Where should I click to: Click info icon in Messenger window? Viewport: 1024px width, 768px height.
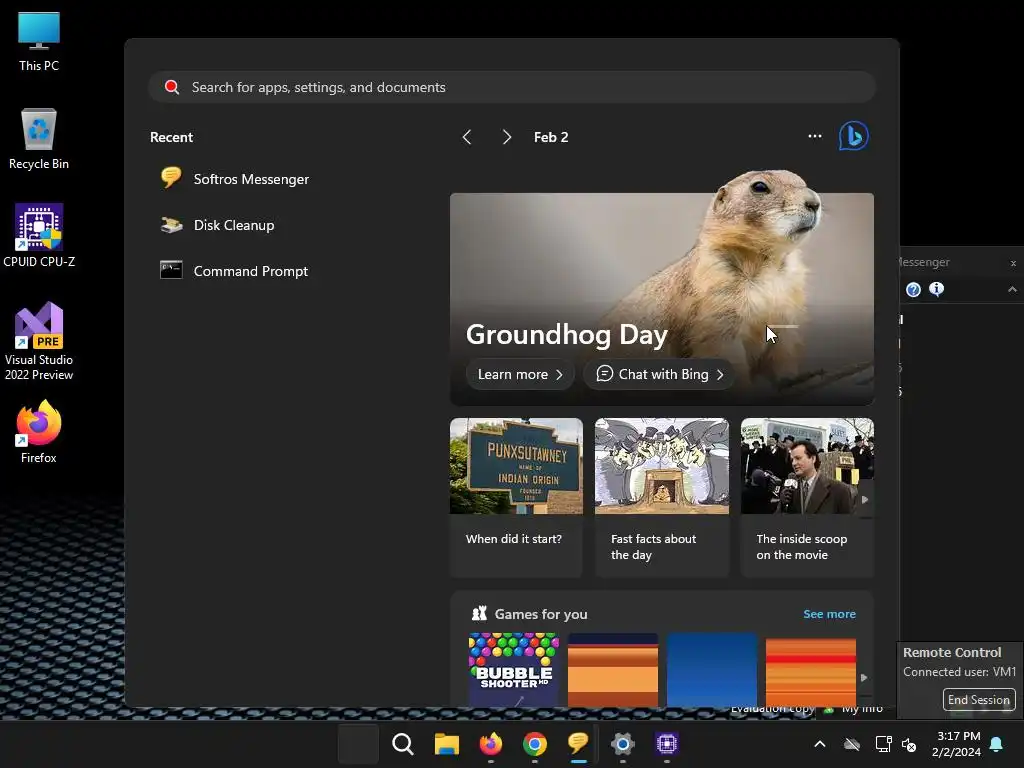click(936, 289)
